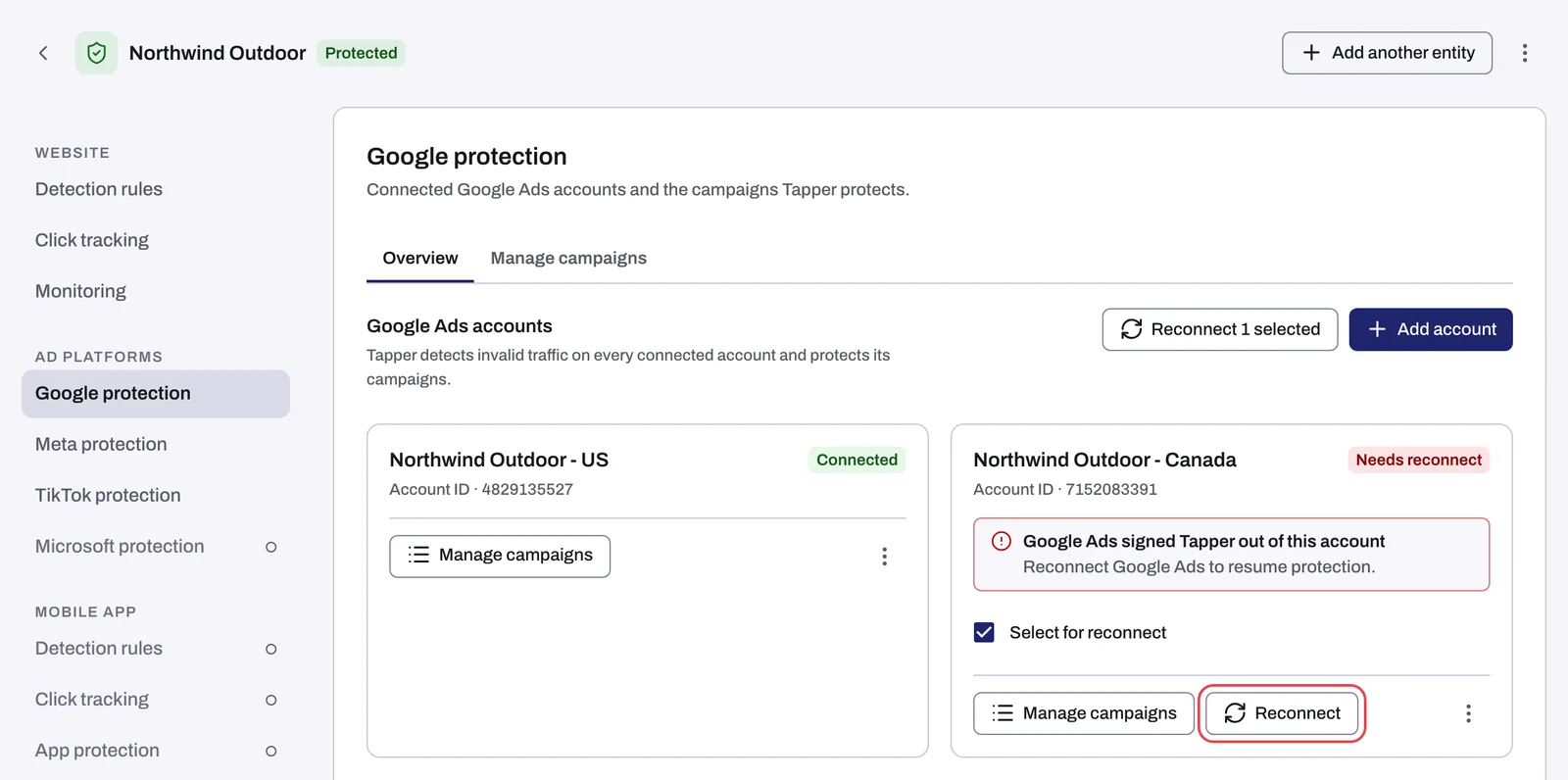
Task: Click the back arrow icon
Action: click(43, 53)
